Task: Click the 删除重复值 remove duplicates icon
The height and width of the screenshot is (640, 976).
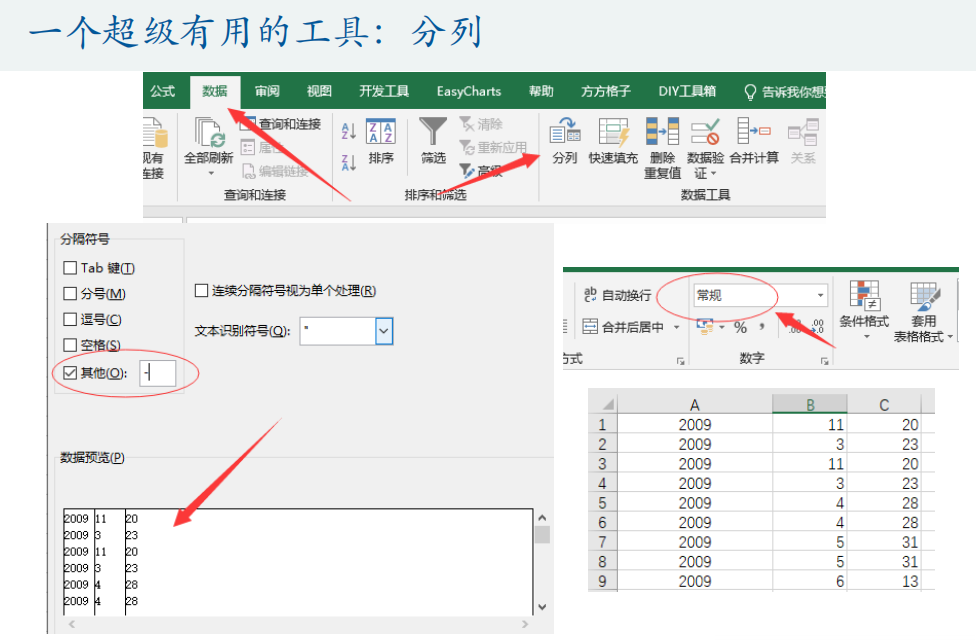Action: [x=662, y=133]
